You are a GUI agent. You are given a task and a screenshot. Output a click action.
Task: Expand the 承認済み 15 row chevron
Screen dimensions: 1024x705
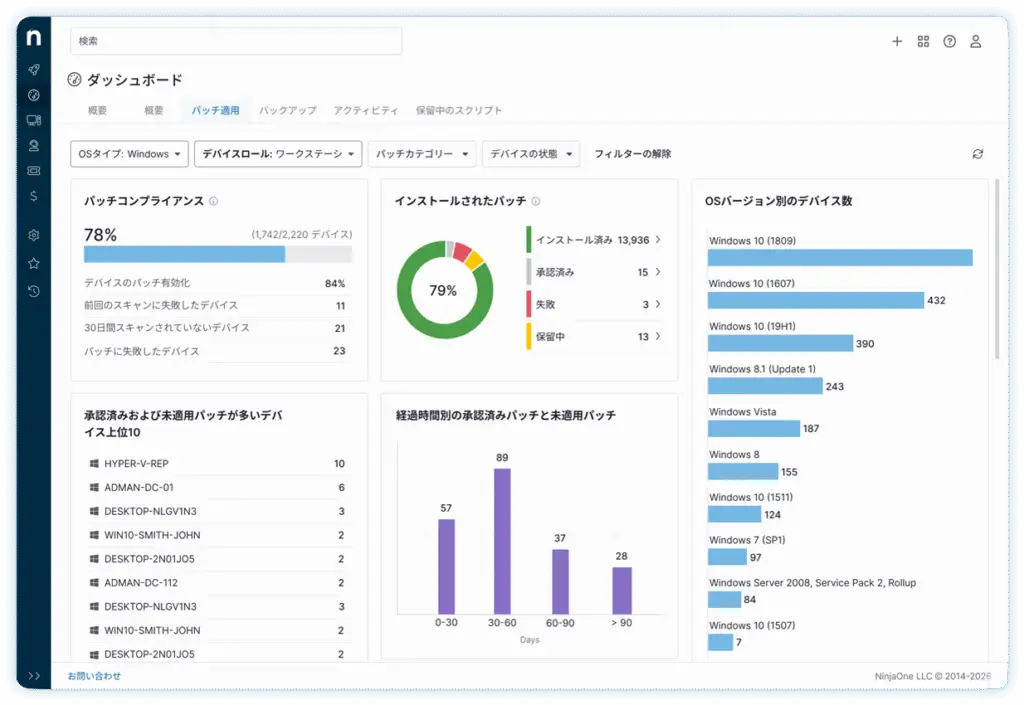click(x=658, y=272)
